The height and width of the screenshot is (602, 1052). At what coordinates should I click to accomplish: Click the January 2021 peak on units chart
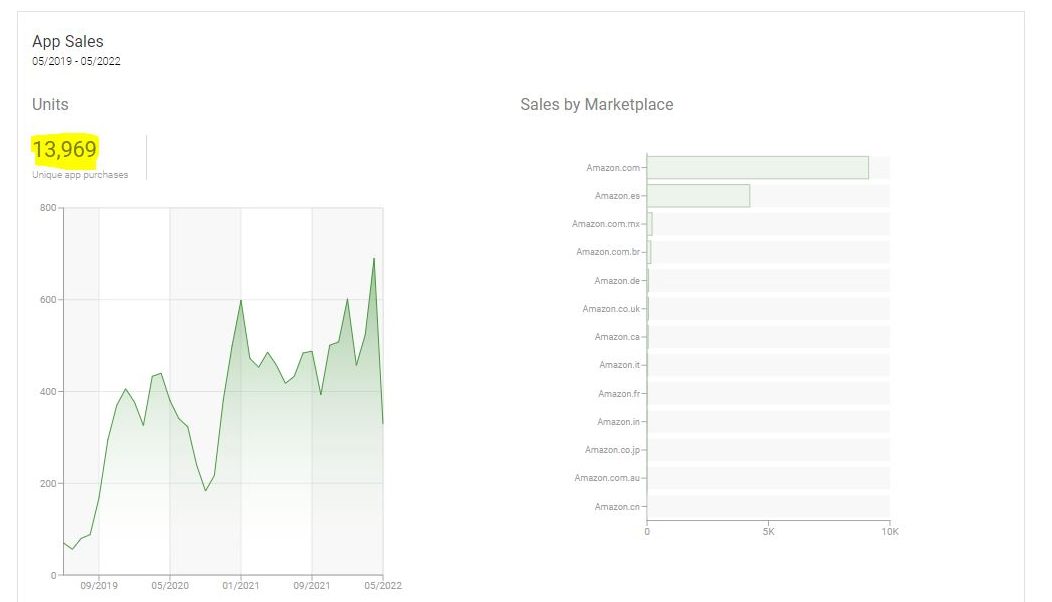coord(241,300)
